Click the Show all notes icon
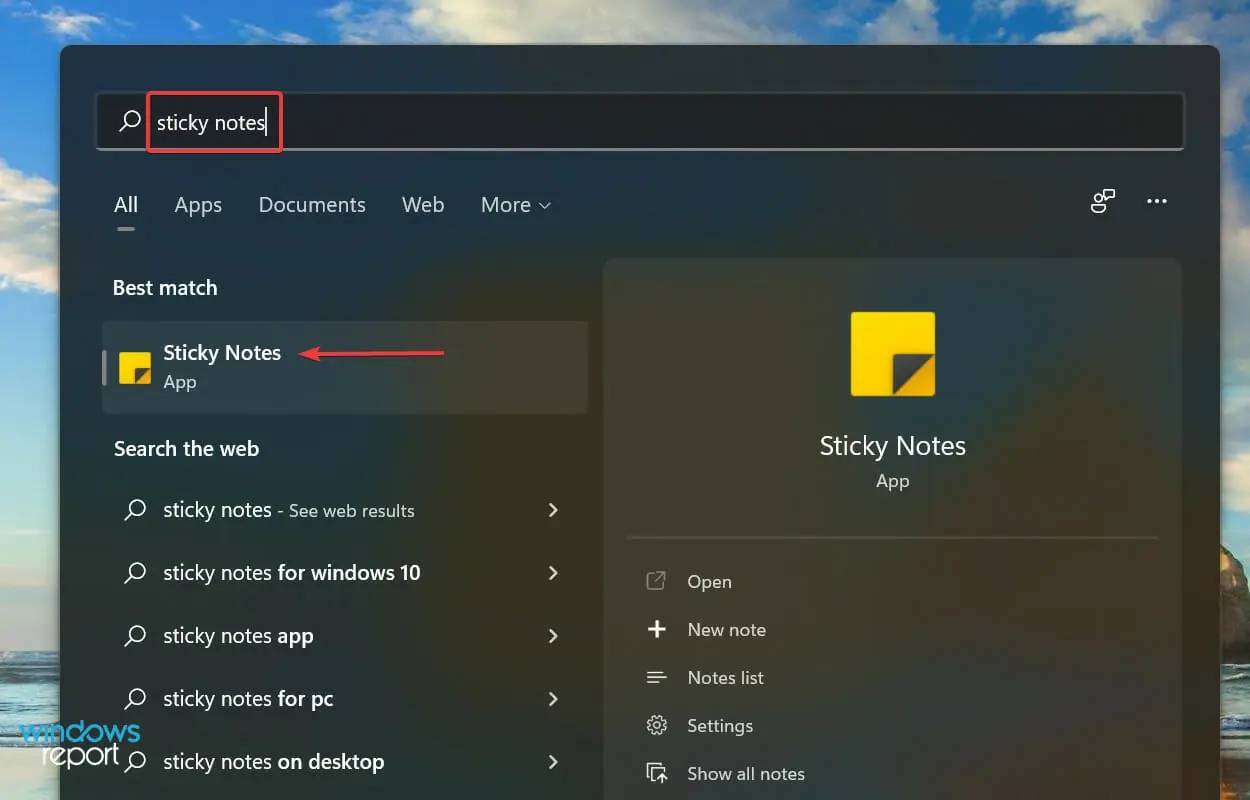Image resolution: width=1250 pixels, height=800 pixels. click(x=657, y=774)
